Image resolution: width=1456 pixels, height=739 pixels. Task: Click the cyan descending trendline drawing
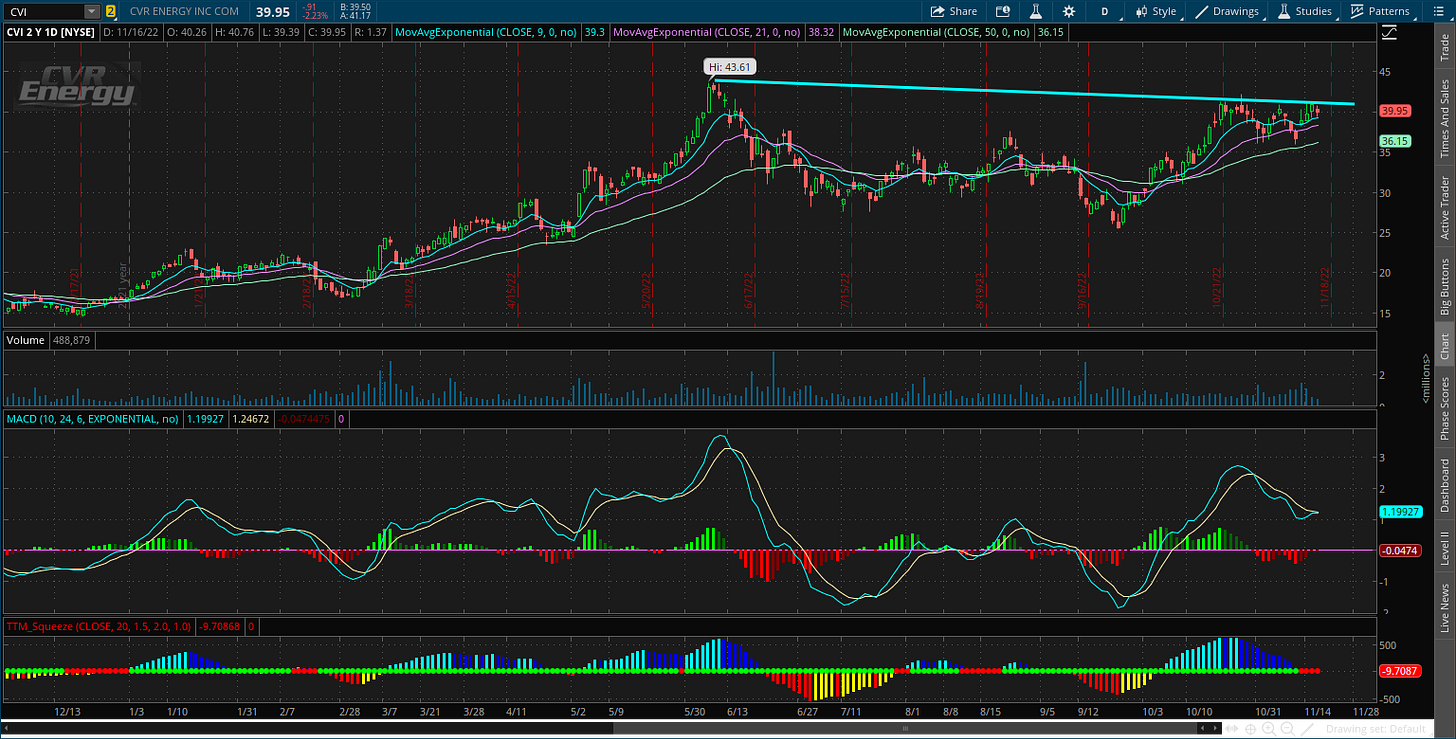coord(1032,93)
